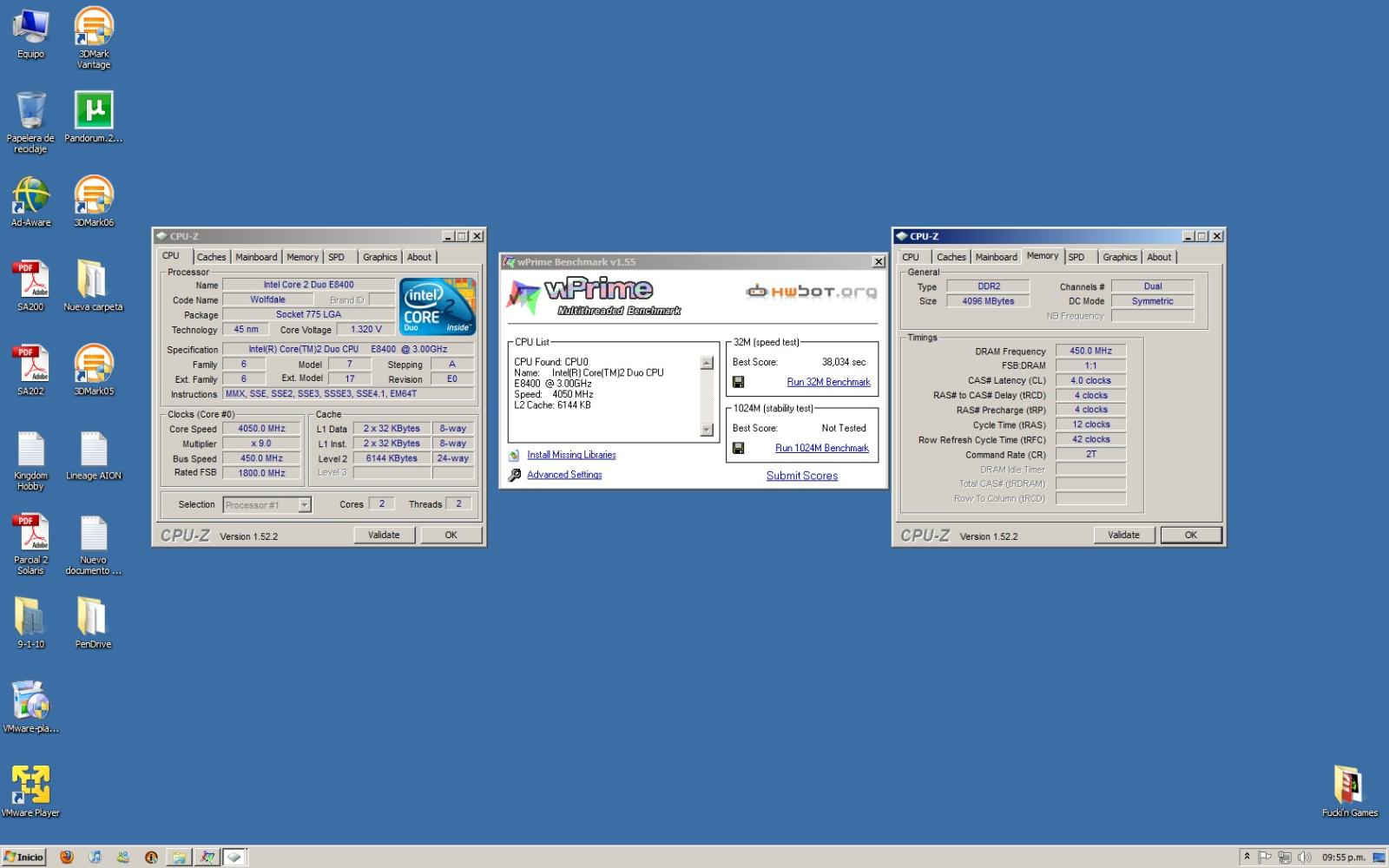
Task: Launch the Ad-Aware desktop shortcut
Action: (30, 201)
